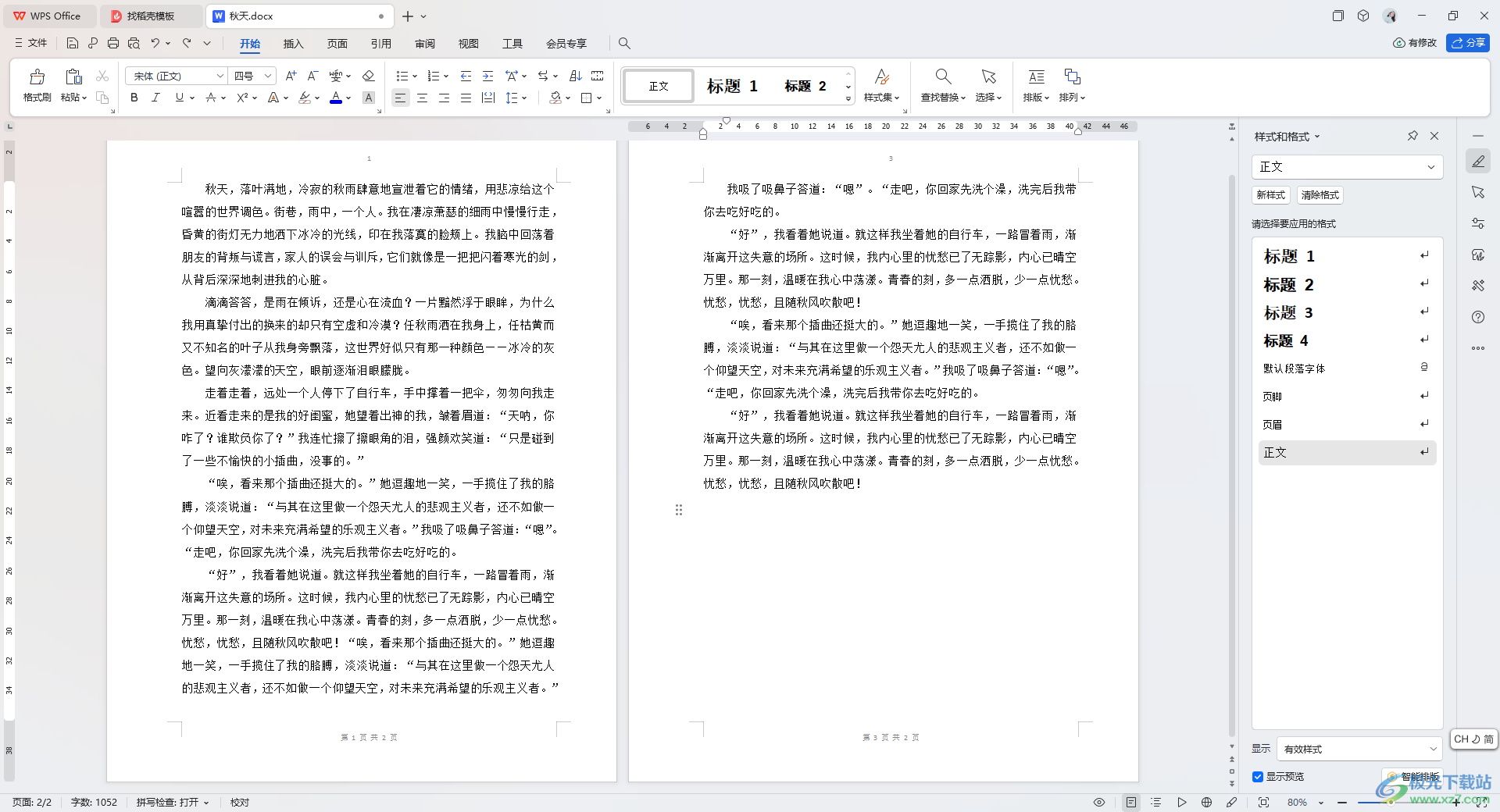Increase font size with A+ icon
The height and width of the screenshot is (812, 1500).
pyautogui.click(x=291, y=76)
